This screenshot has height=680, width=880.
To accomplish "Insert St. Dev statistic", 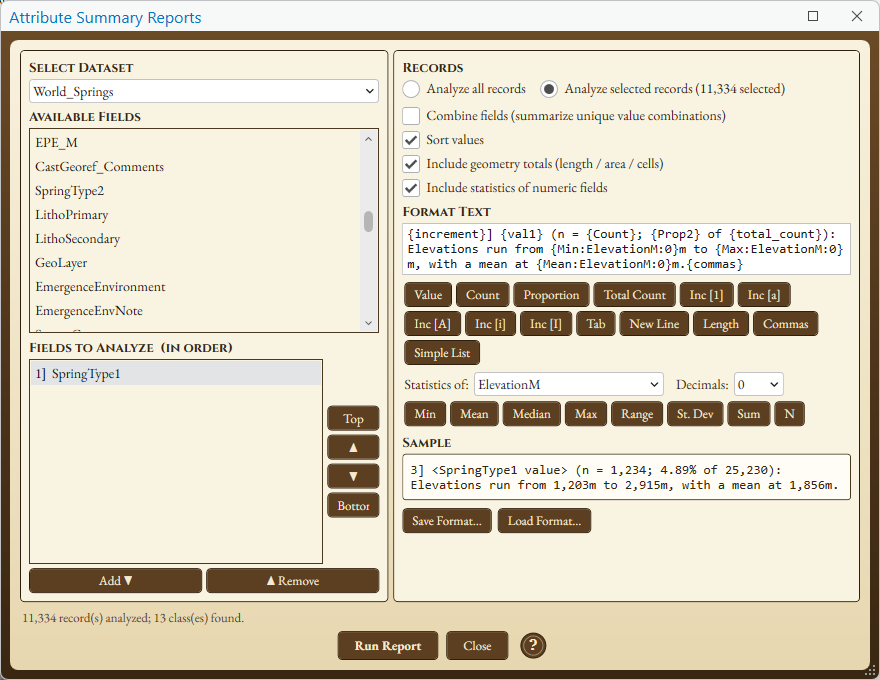I will coord(695,414).
